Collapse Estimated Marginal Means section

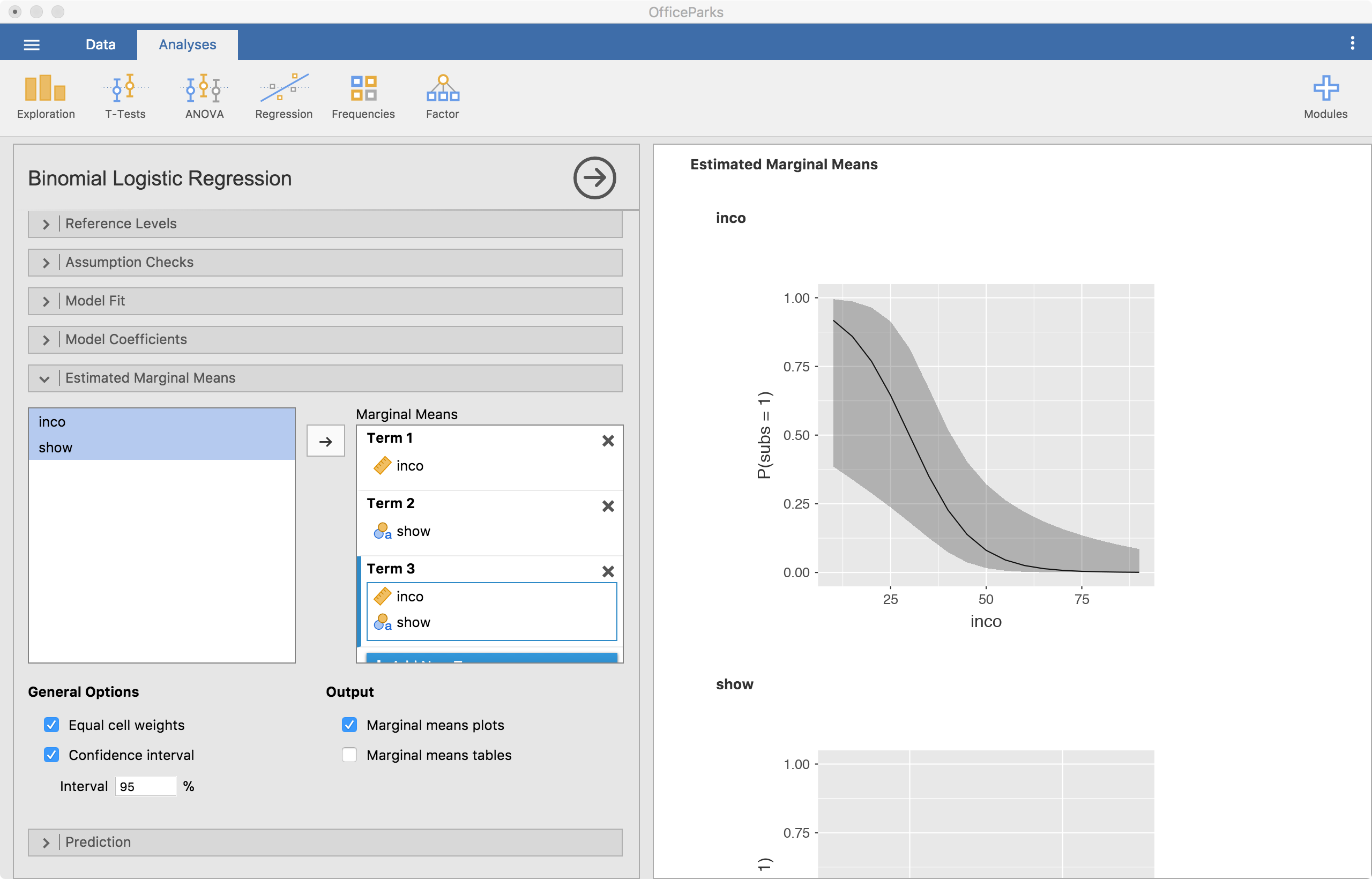pos(325,378)
